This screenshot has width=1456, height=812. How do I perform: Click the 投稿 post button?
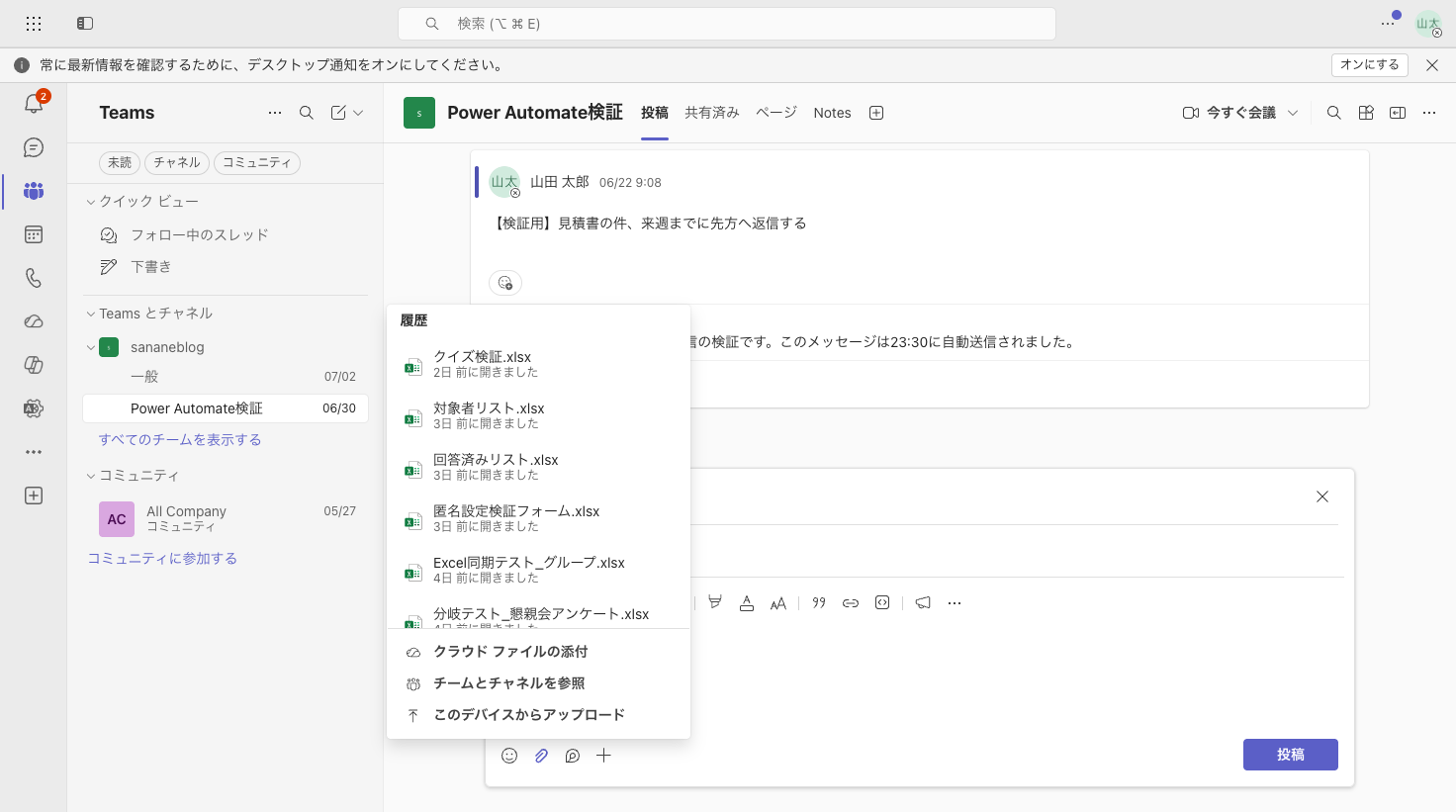[x=1291, y=755]
